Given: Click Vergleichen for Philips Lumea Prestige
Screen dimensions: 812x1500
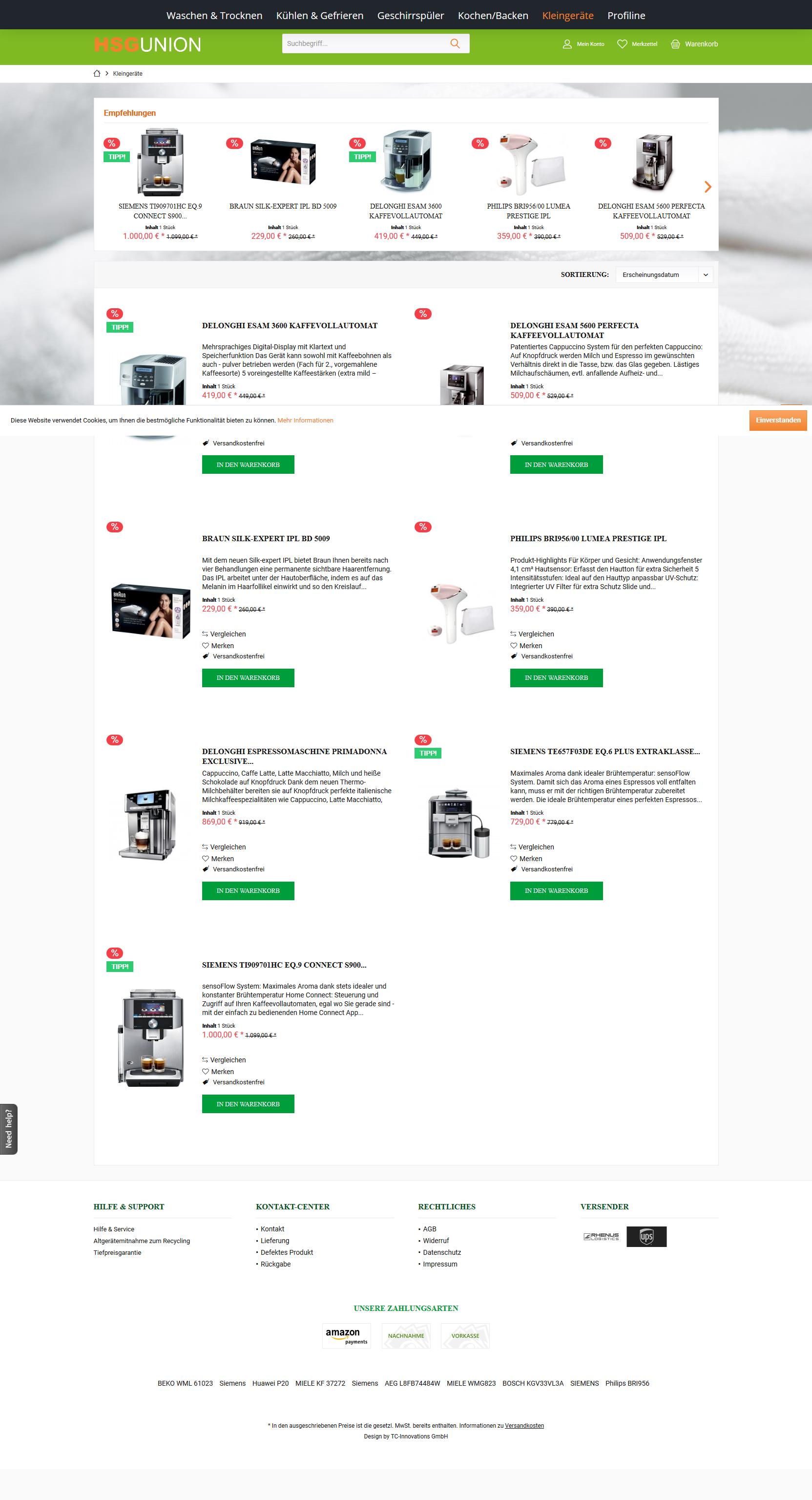Looking at the screenshot, I should click(532, 634).
